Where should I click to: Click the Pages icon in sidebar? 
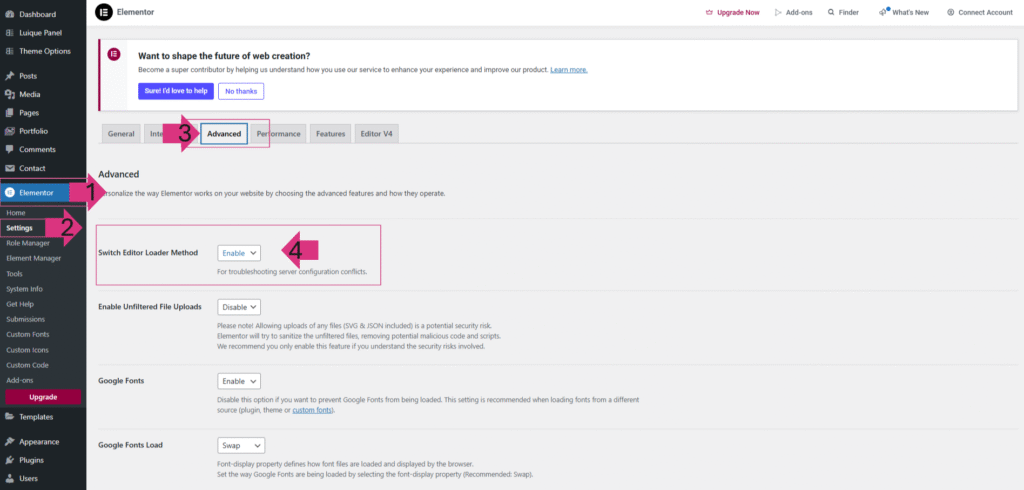[x=10, y=112]
